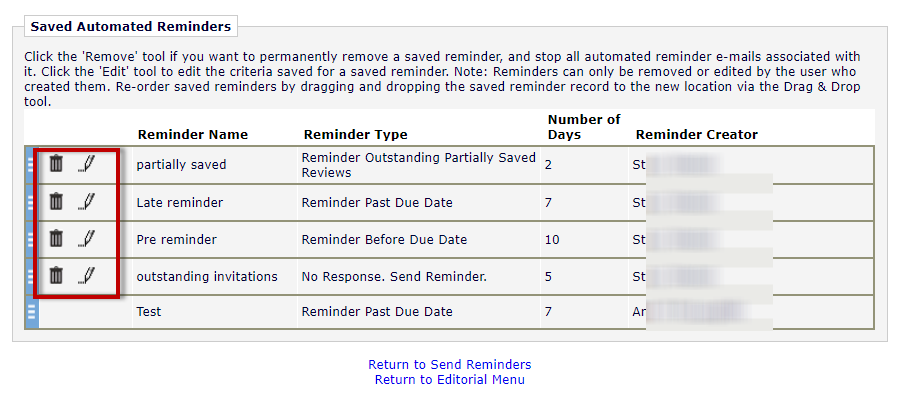Delete the 'Late reminder' using its trash icon
The height and width of the screenshot is (396, 903).
click(x=56, y=201)
